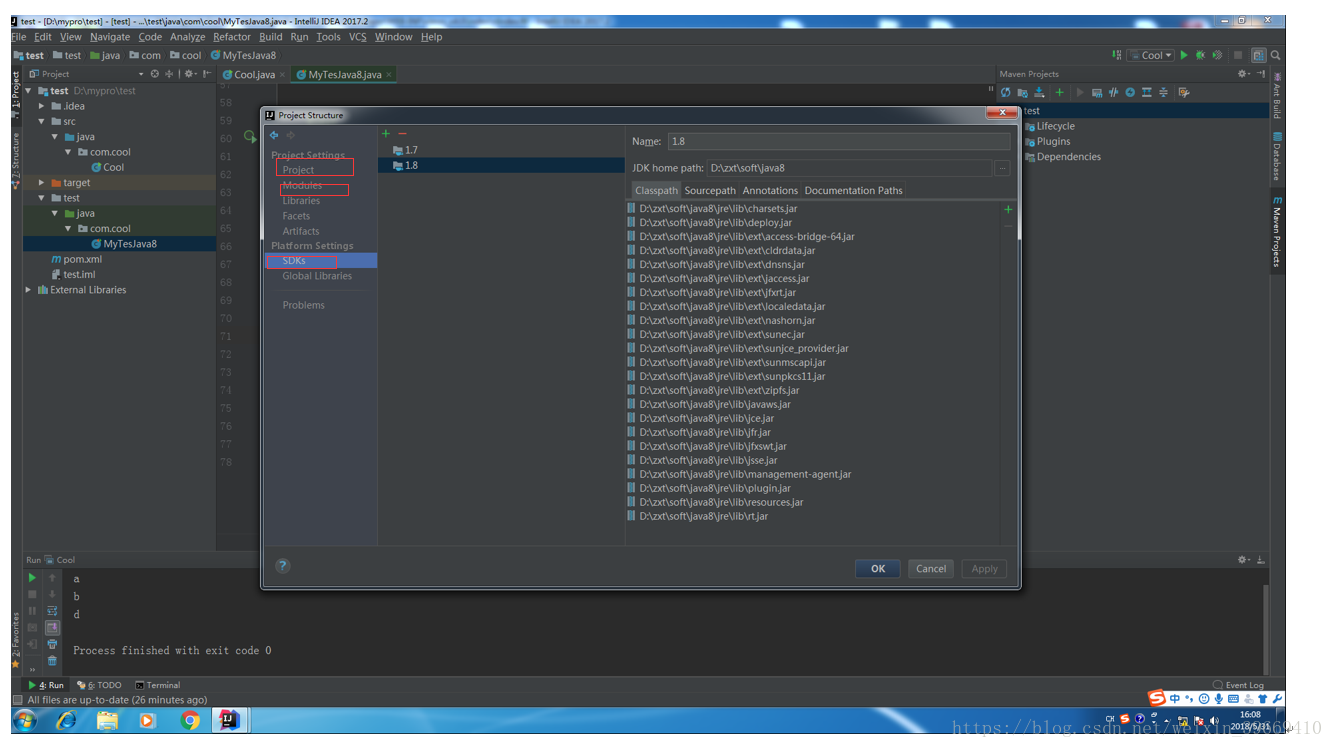Open the 6: TODO tool window
This screenshot has height=748, width=1333.
click(x=98, y=685)
